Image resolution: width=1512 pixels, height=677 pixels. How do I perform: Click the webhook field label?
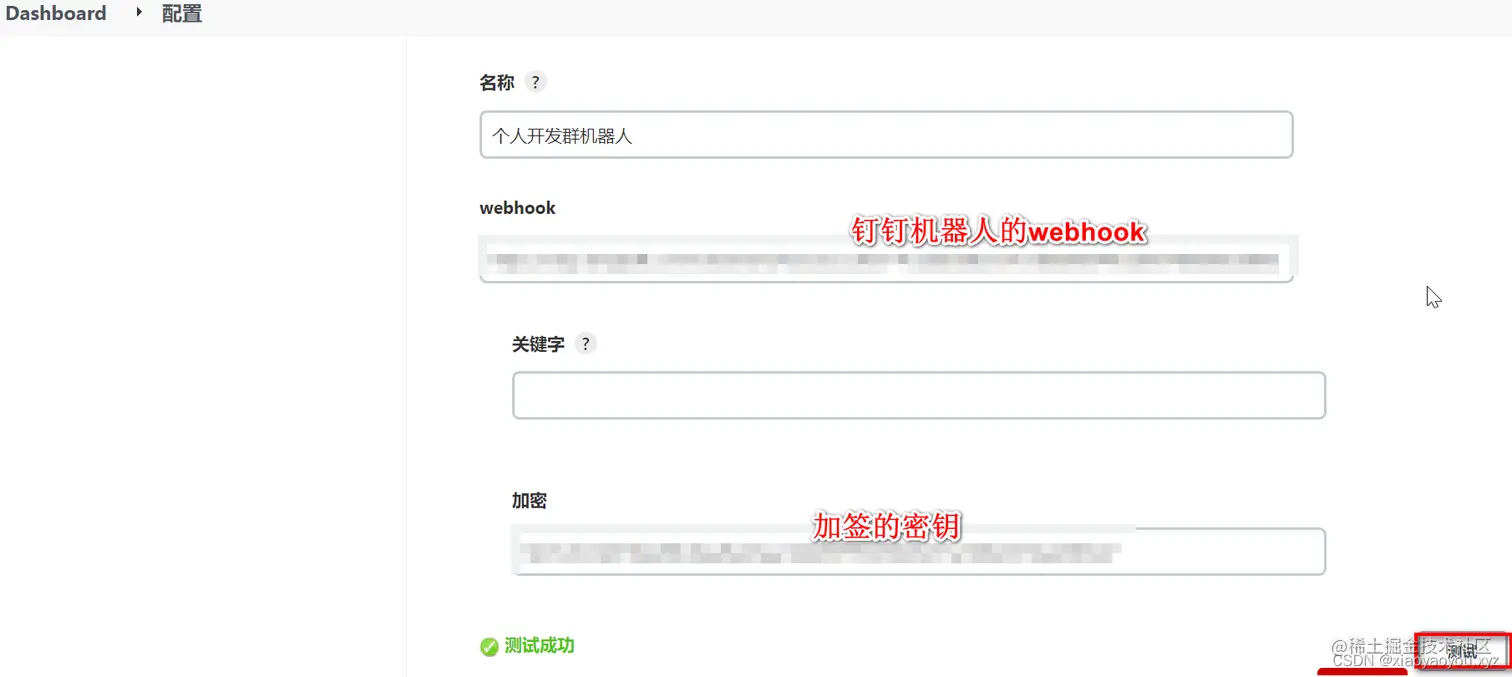coord(518,208)
